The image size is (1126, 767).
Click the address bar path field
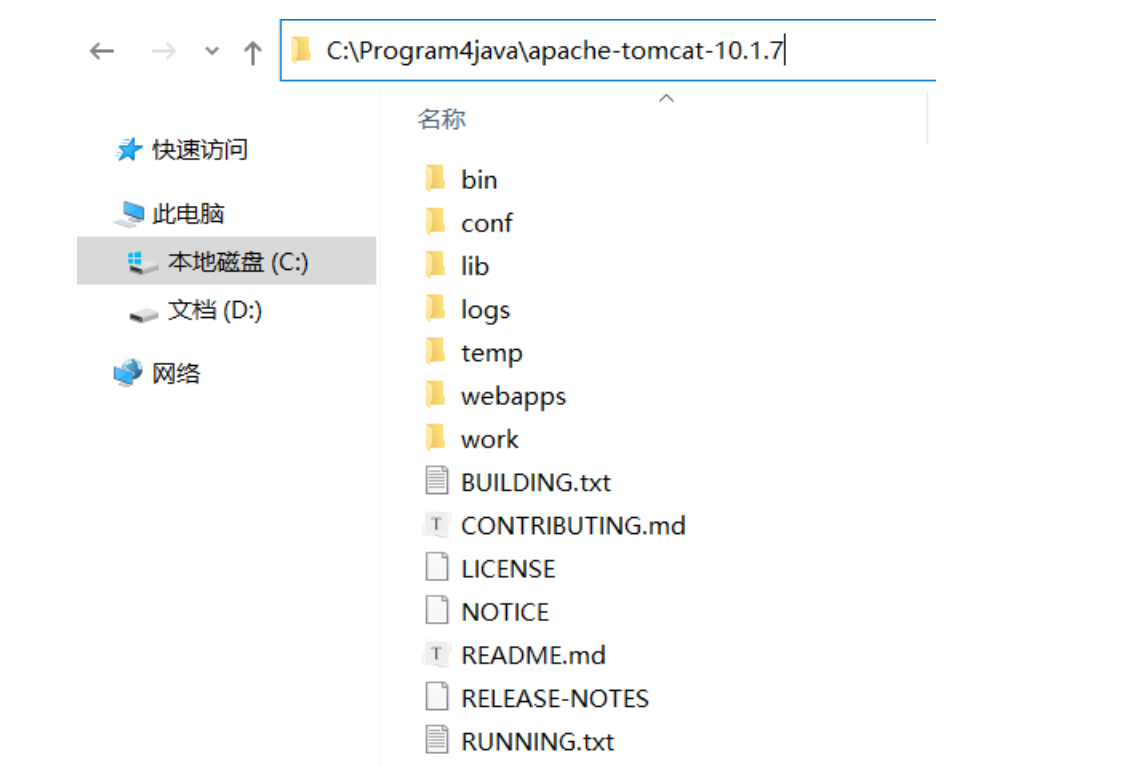tap(608, 50)
